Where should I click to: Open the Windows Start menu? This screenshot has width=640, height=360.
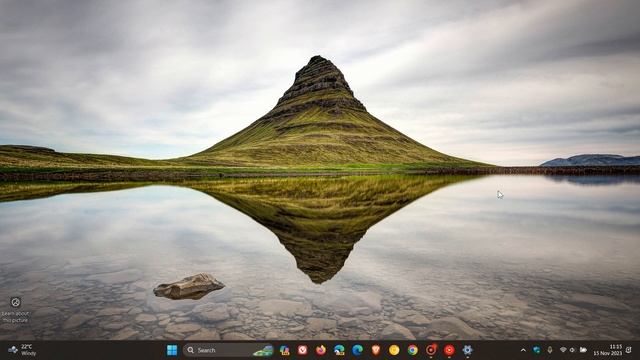(x=172, y=350)
